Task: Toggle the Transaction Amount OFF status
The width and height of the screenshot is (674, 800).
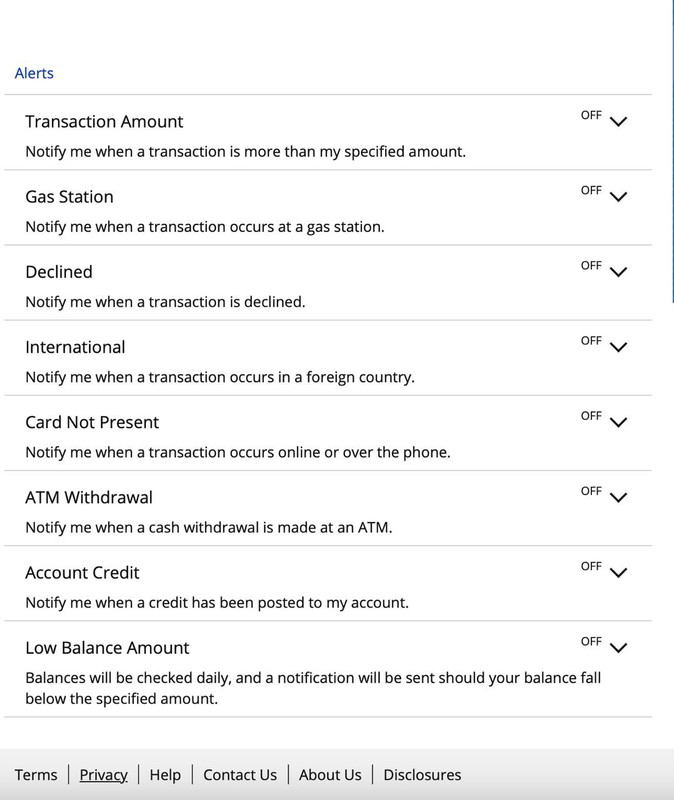Action: point(591,116)
